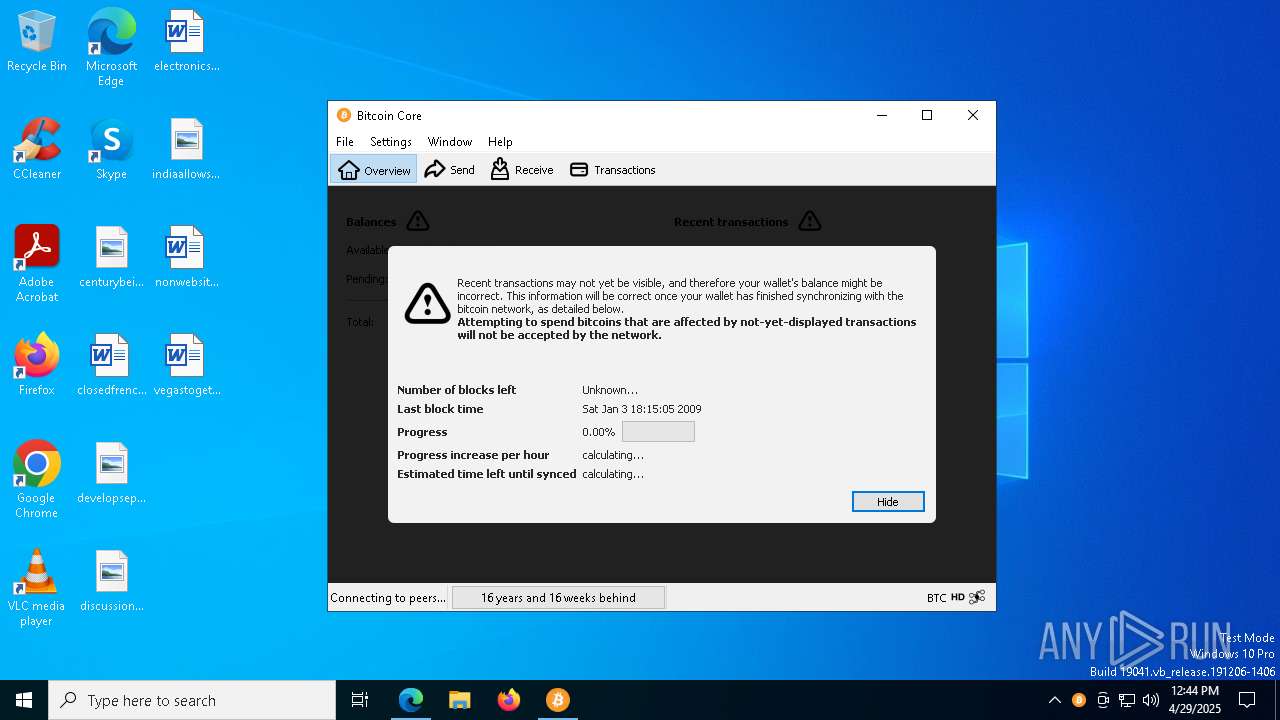Click the 'Unknown...' blocks left value

[610, 390]
